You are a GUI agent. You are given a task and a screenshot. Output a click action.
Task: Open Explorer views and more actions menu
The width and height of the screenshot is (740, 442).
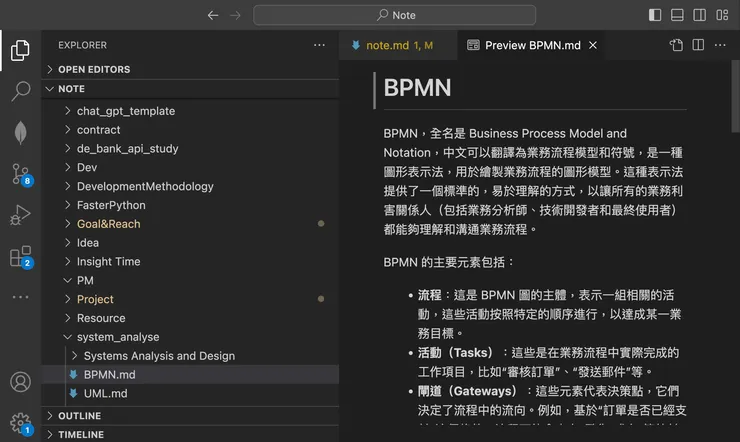[x=320, y=45]
